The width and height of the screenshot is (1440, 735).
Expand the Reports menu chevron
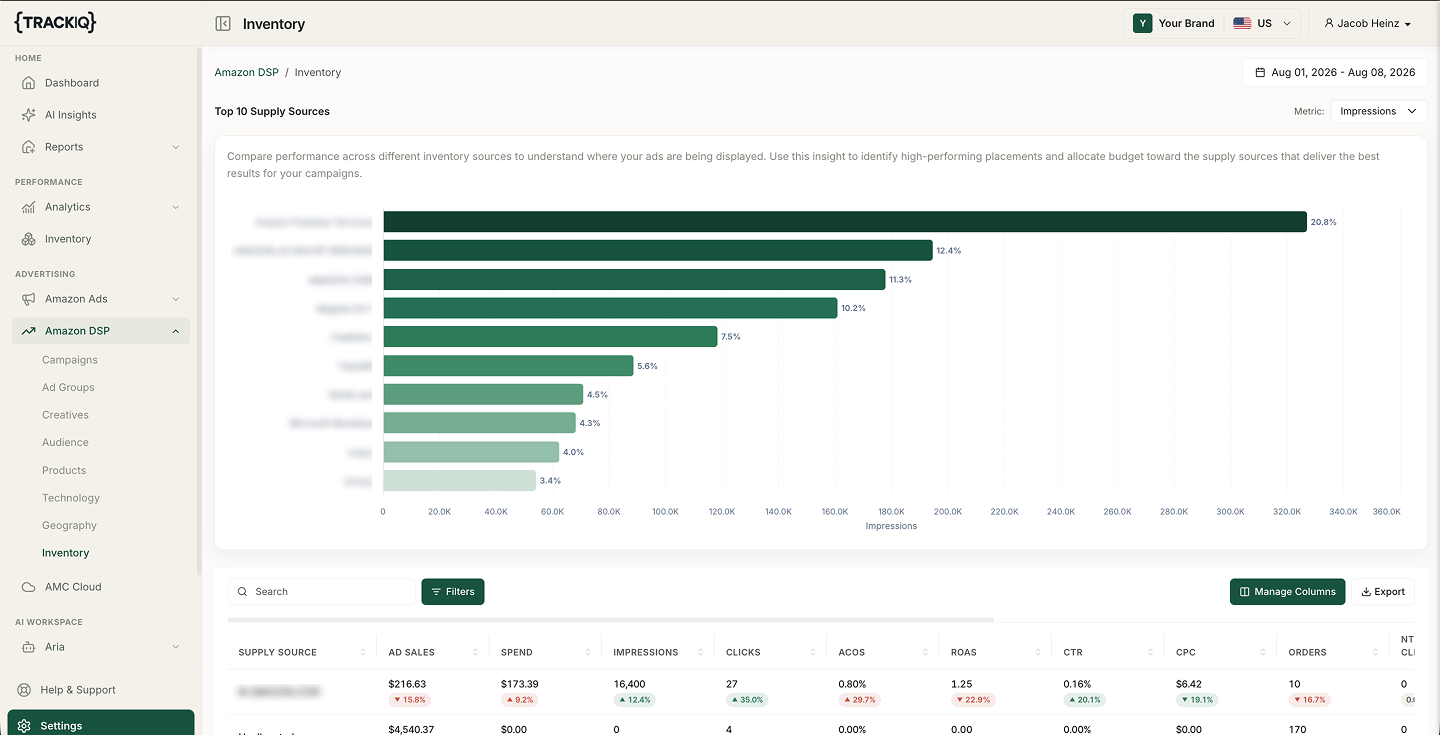coord(176,147)
